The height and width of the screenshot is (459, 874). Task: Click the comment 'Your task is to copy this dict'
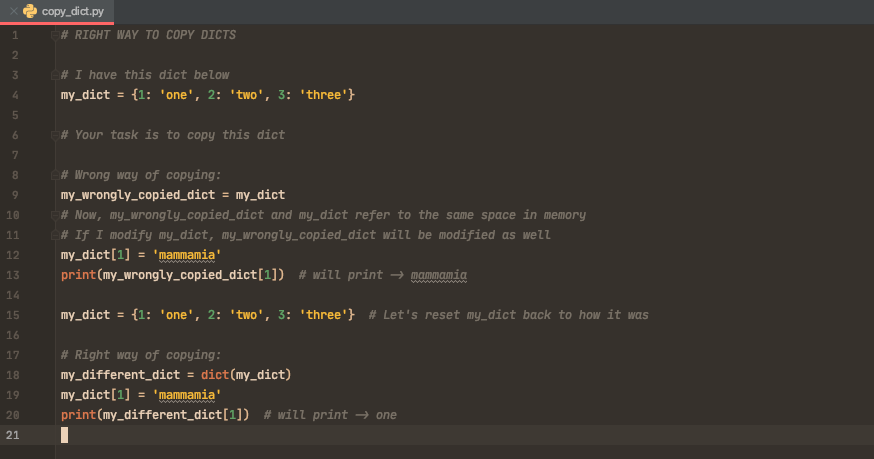(173, 135)
